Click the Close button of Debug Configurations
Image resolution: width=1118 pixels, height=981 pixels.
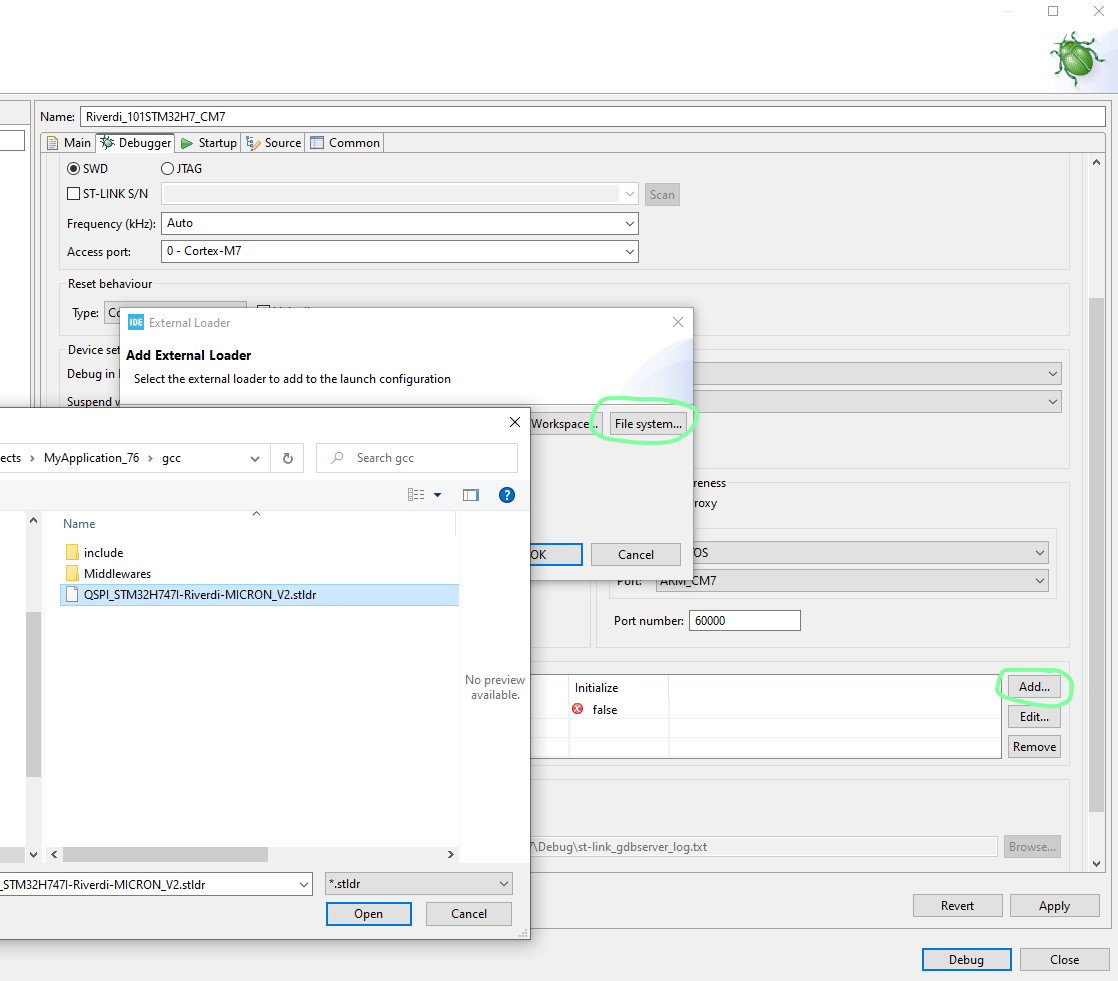click(x=1064, y=960)
